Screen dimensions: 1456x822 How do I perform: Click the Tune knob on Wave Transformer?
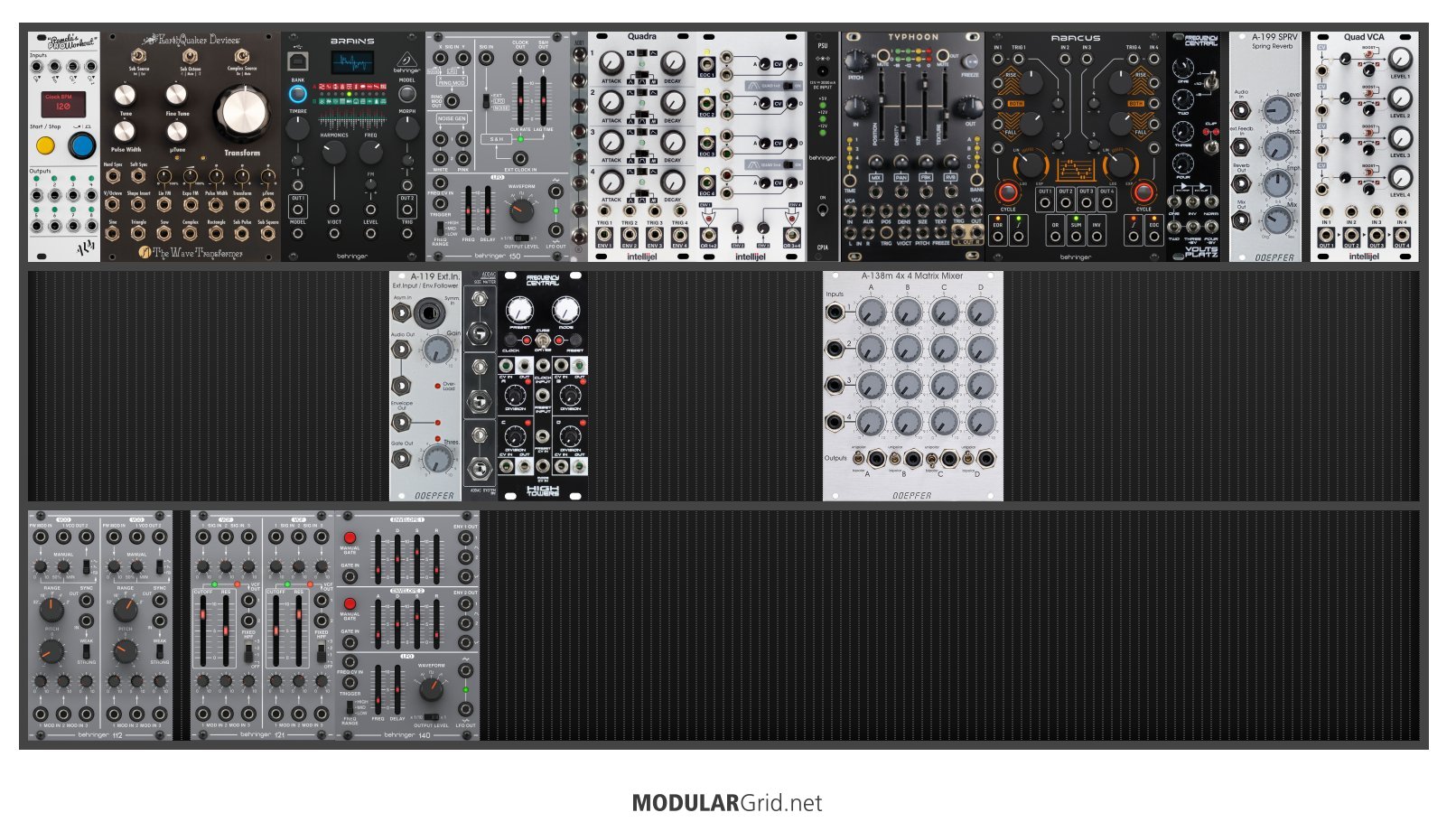pyautogui.click(x=126, y=95)
